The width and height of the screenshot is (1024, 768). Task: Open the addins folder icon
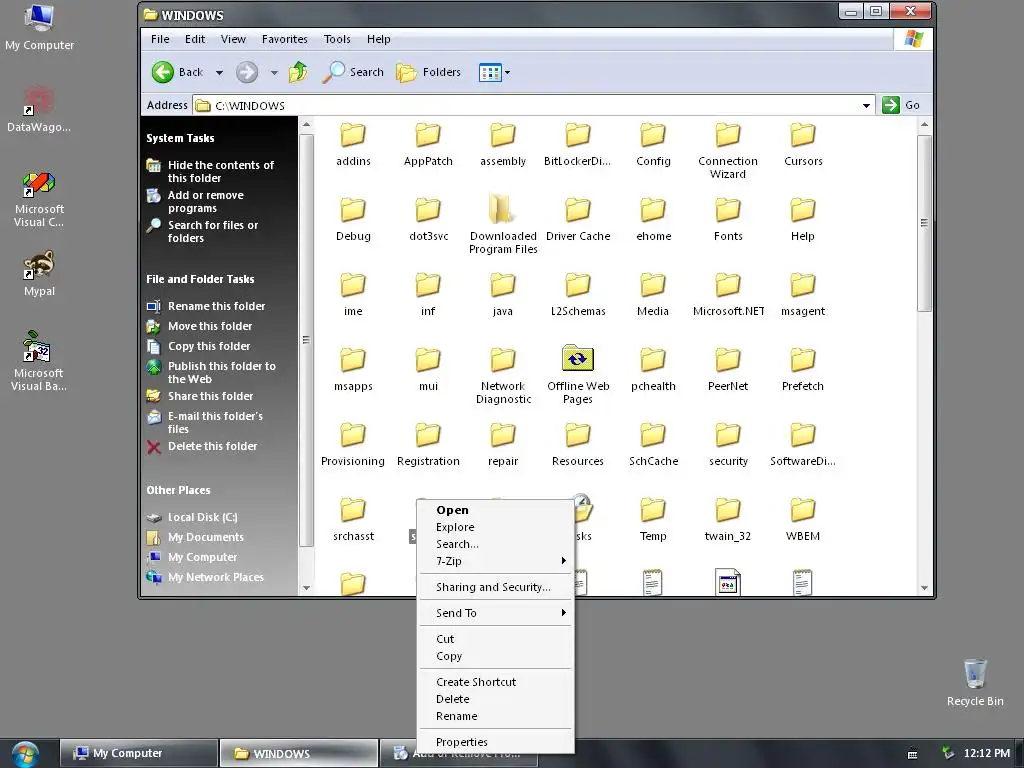pyautogui.click(x=353, y=135)
